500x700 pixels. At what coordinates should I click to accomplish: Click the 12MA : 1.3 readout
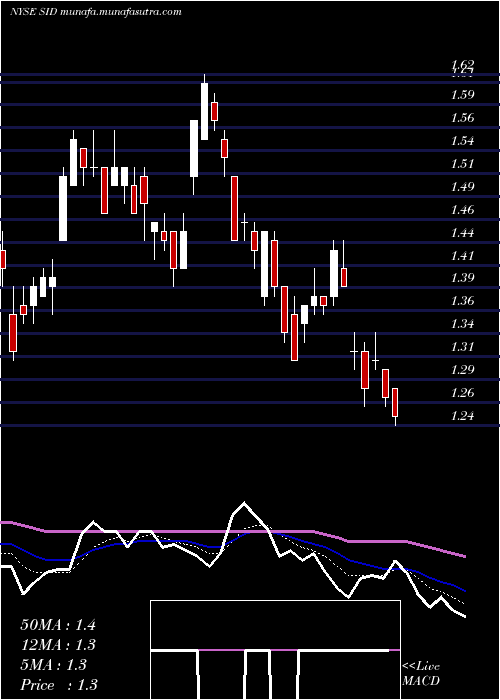tap(58, 645)
